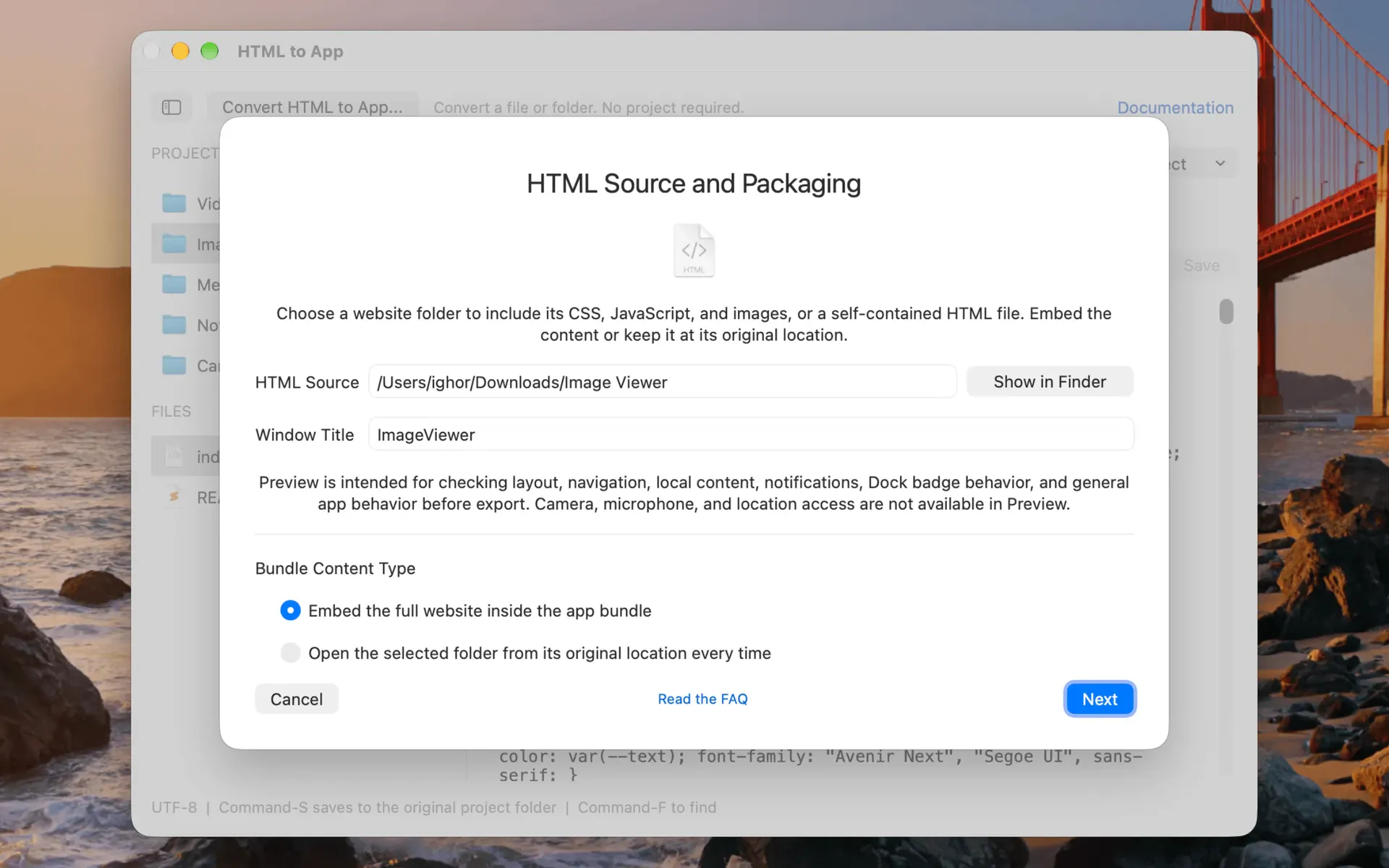1389x868 pixels.
Task: Click the Next button
Action: (1100, 699)
